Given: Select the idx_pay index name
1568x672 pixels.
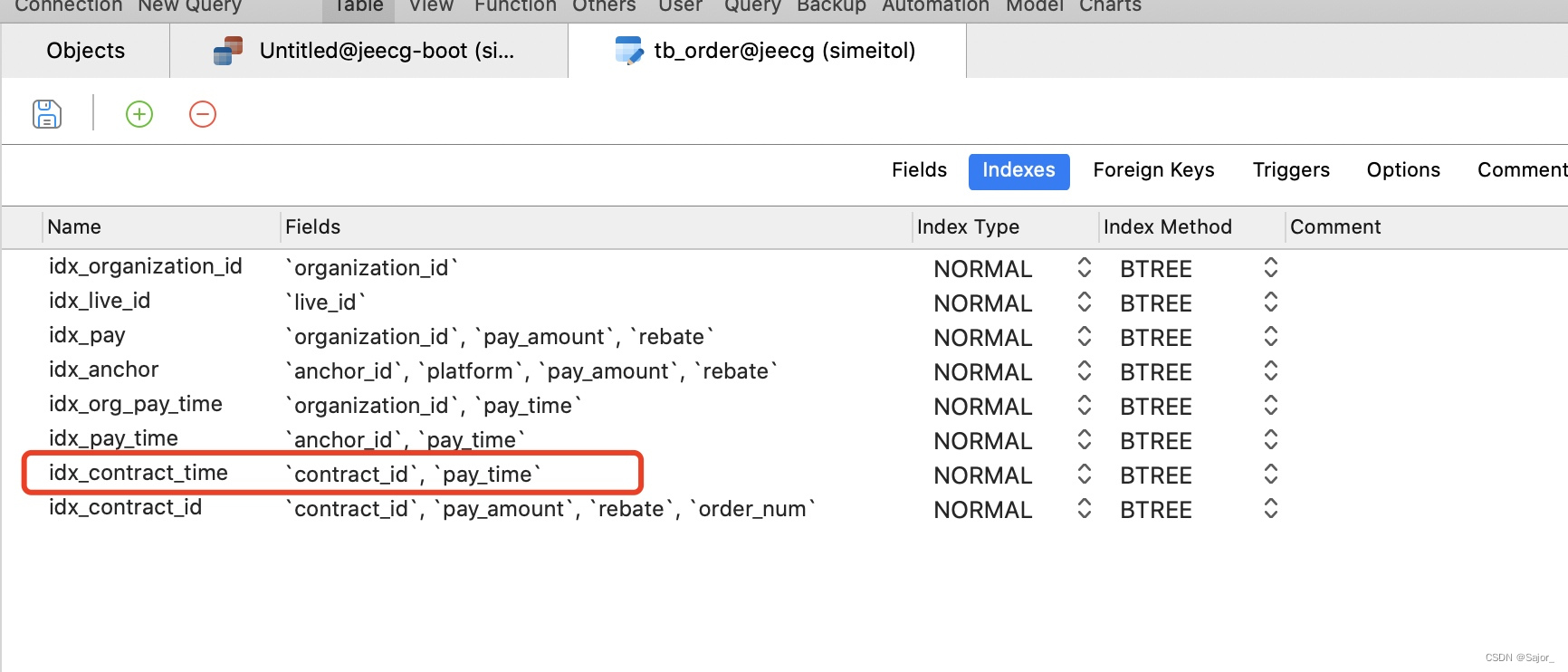Looking at the screenshot, I should 87,335.
